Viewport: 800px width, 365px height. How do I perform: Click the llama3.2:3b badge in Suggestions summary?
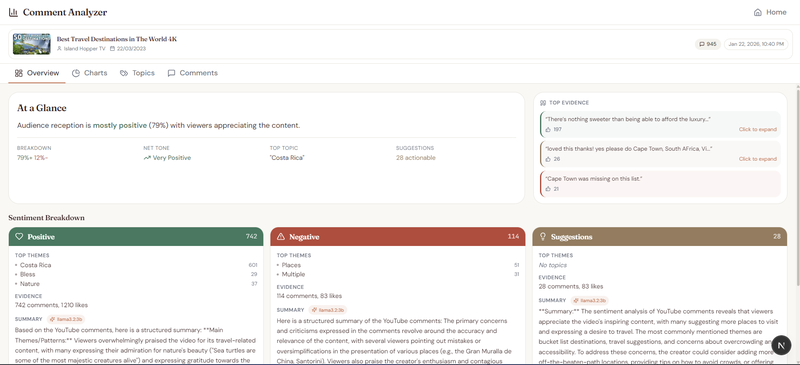coord(589,301)
